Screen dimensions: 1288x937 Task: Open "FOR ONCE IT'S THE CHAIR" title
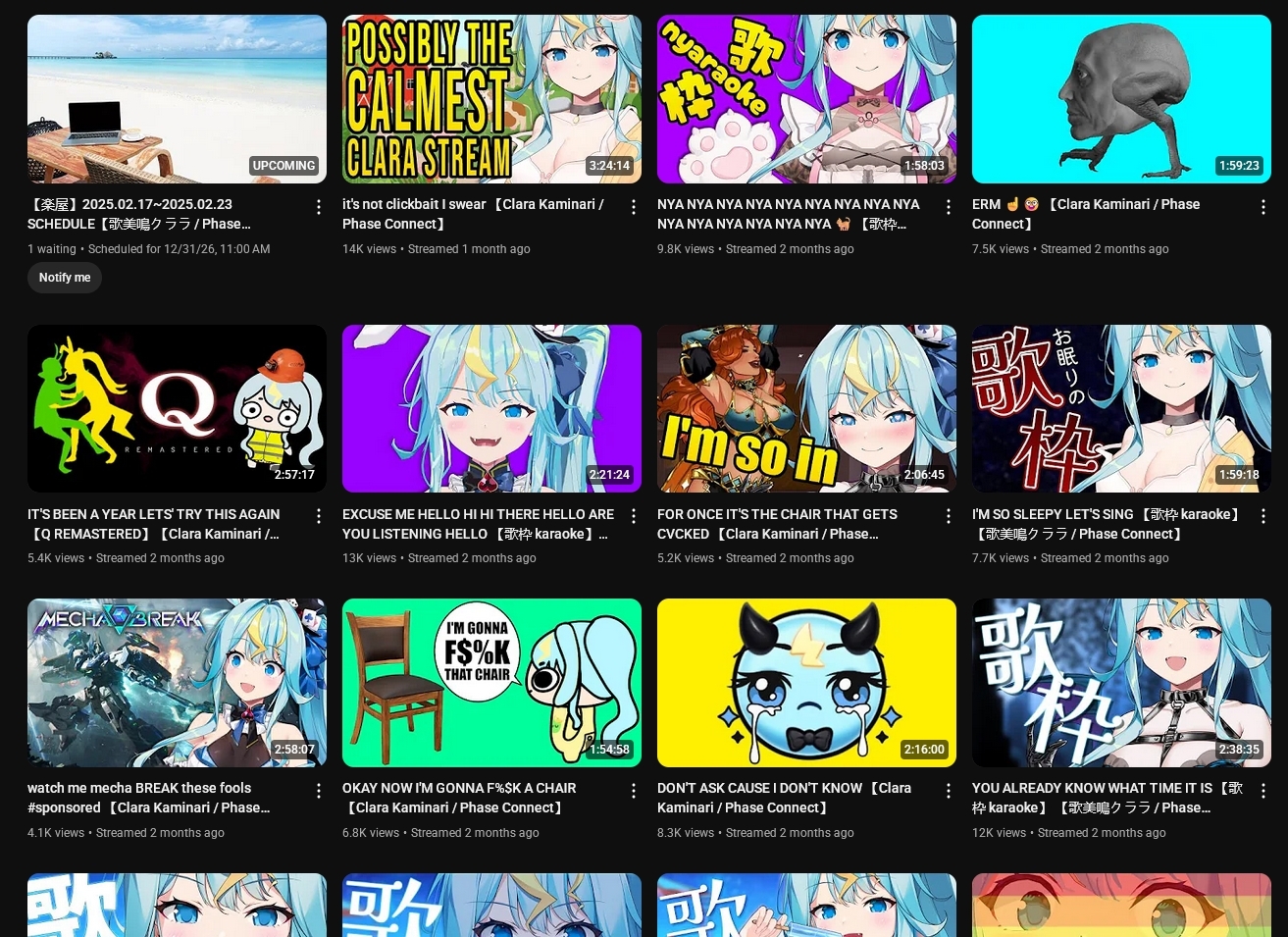(x=777, y=524)
